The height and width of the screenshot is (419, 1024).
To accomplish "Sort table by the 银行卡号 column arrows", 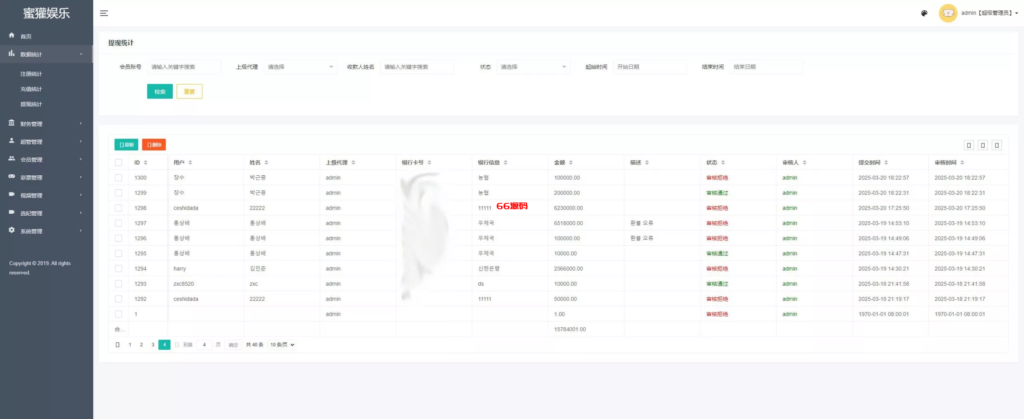I will (429, 163).
